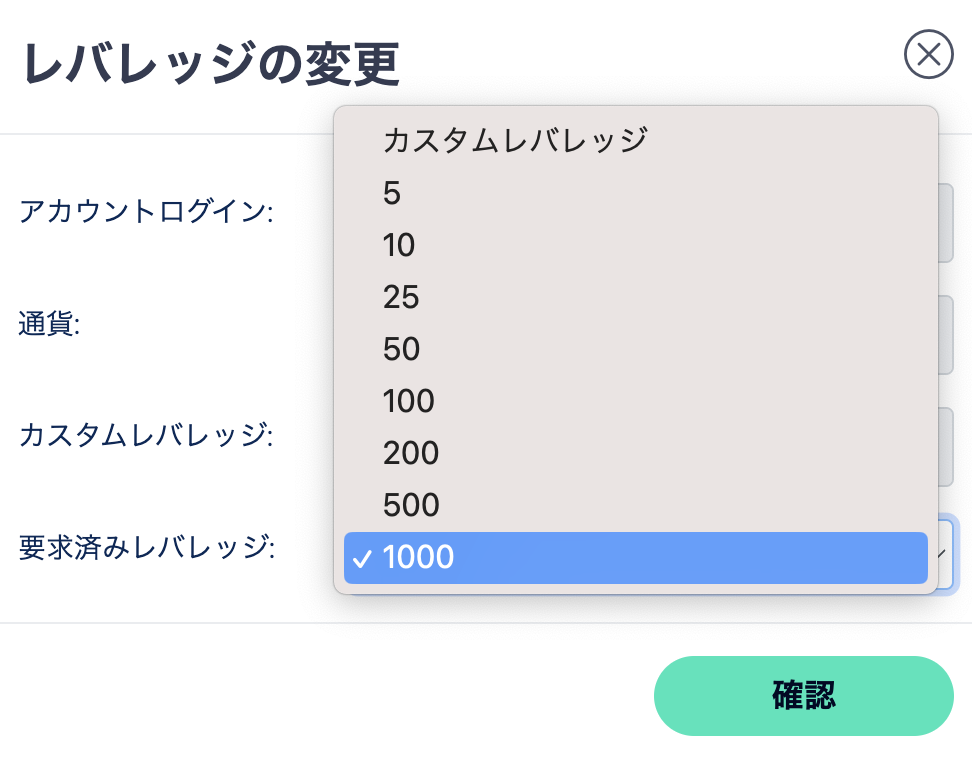Click the 要求済みレバレッジ label

pyautogui.click(x=146, y=547)
